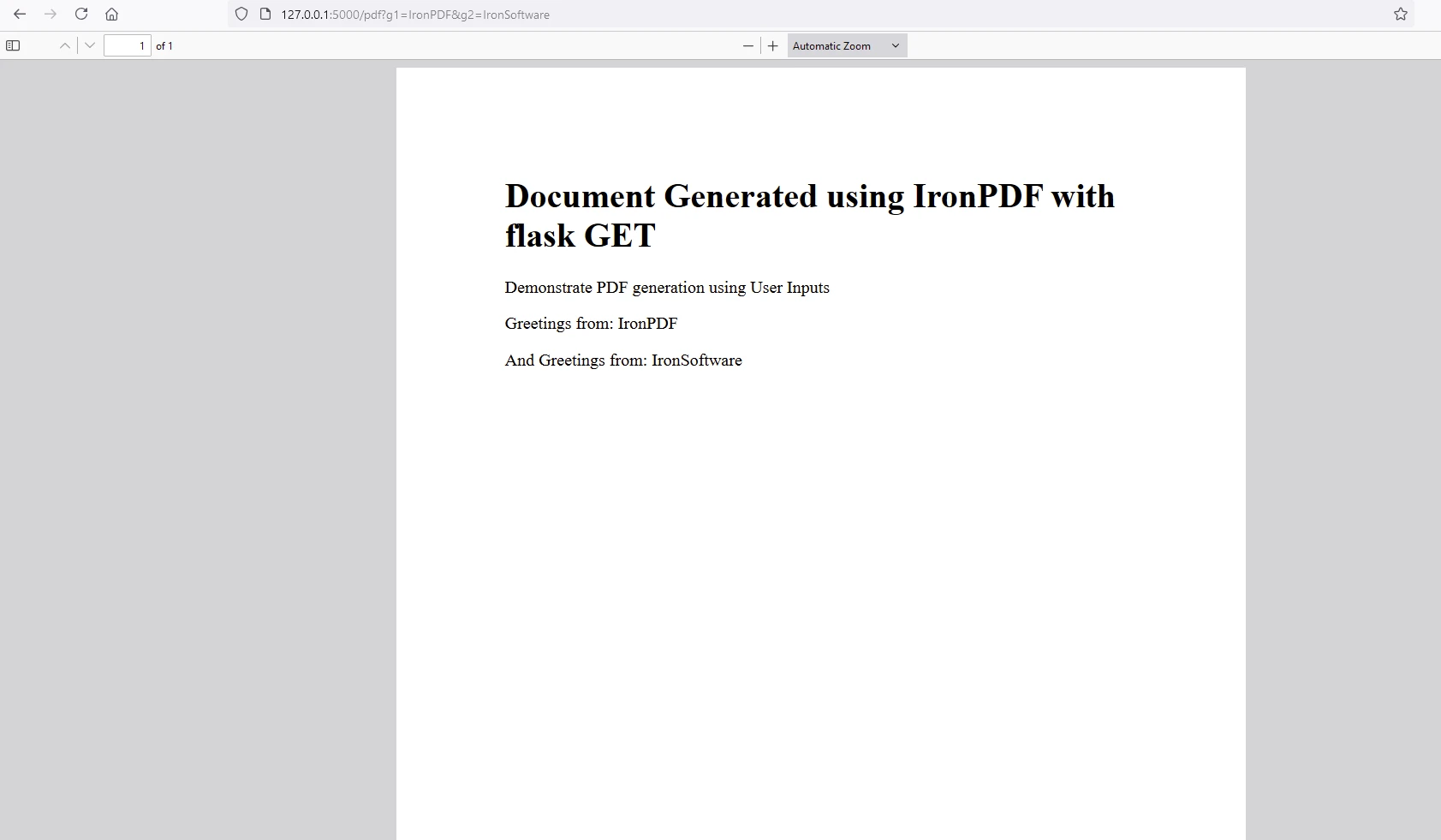
Task: Navigate back to the previous page
Action: pos(21,15)
